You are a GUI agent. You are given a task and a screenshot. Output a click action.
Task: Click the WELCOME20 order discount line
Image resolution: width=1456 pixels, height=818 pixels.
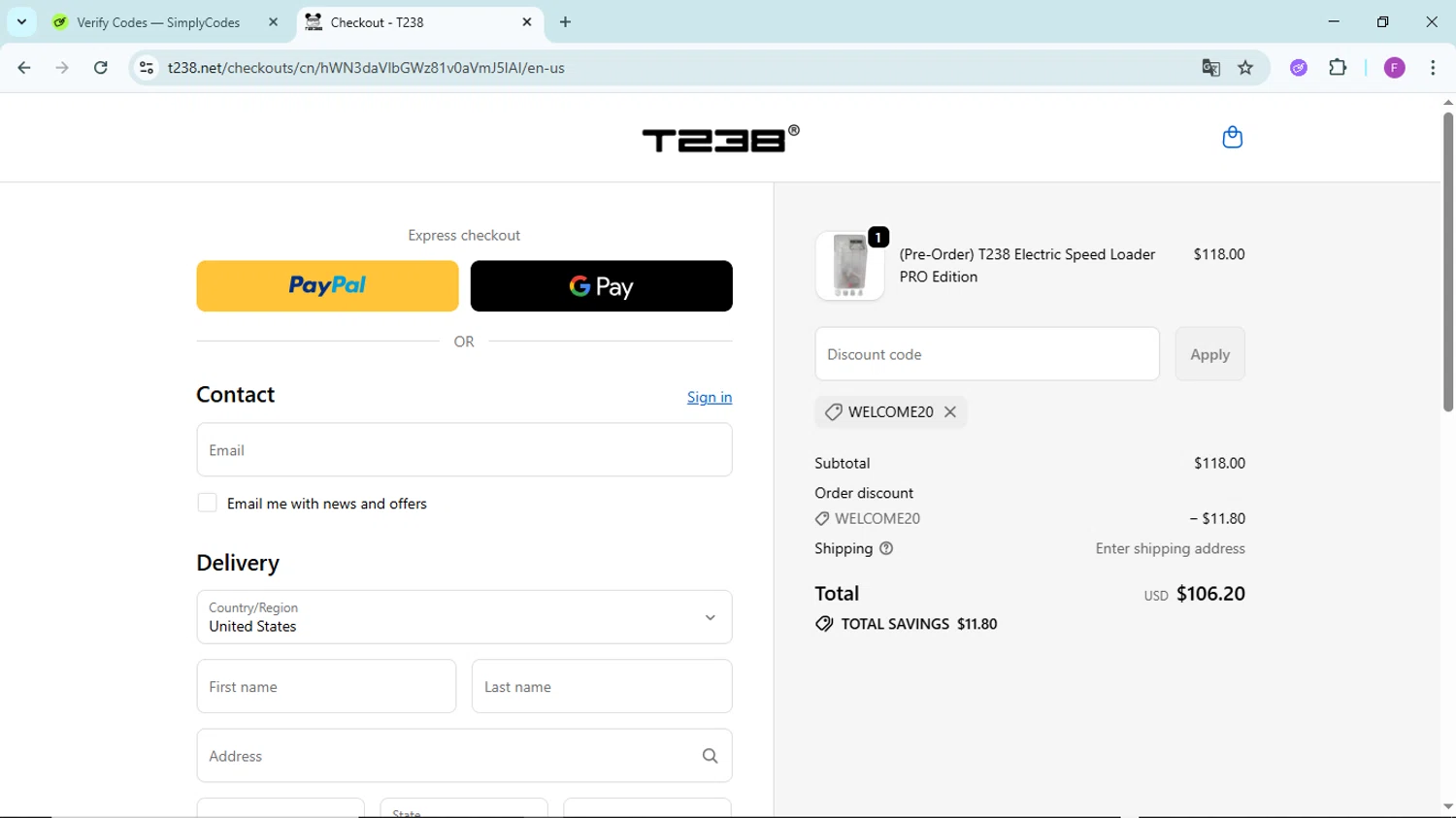(x=868, y=519)
